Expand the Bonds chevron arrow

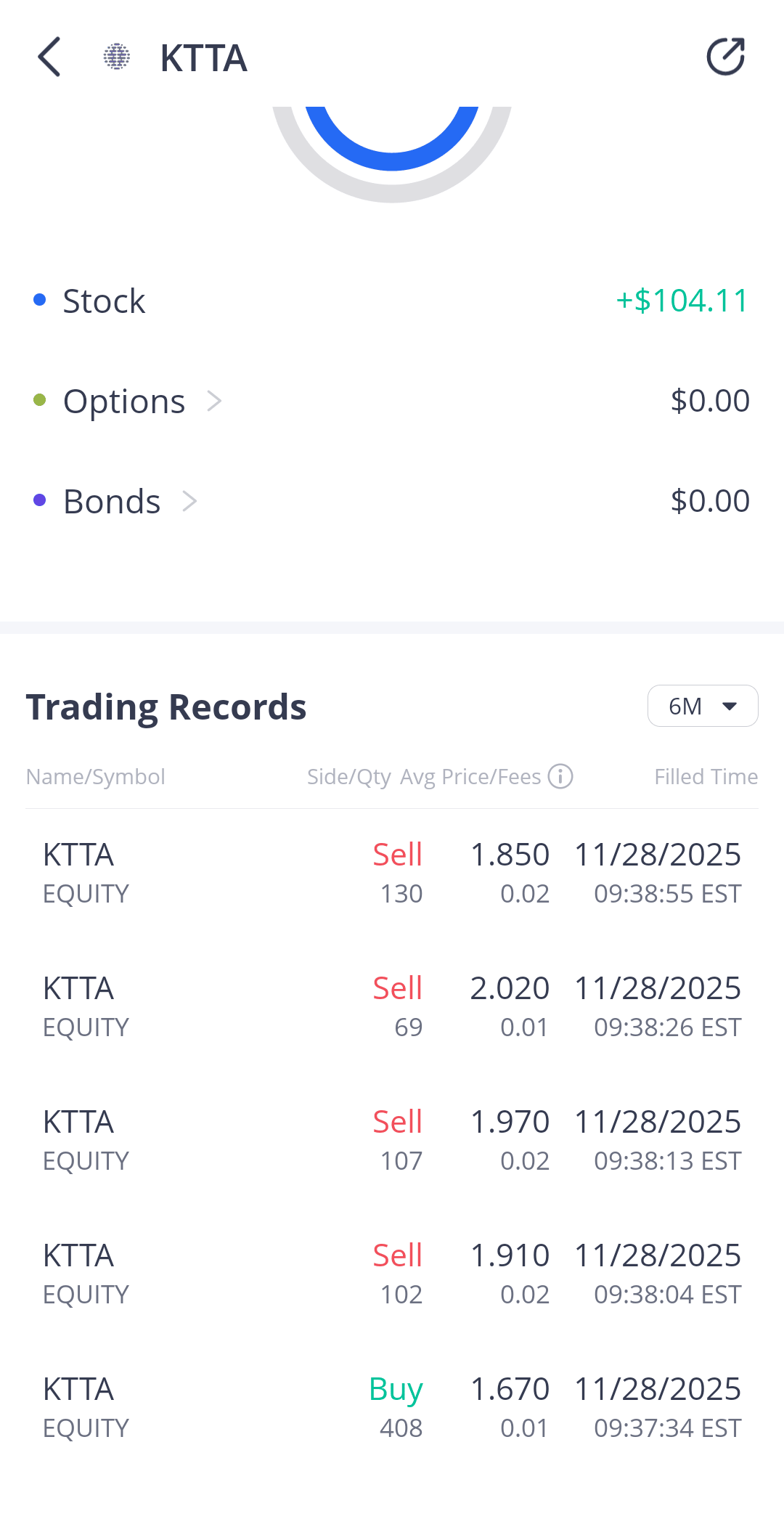[x=189, y=501]
